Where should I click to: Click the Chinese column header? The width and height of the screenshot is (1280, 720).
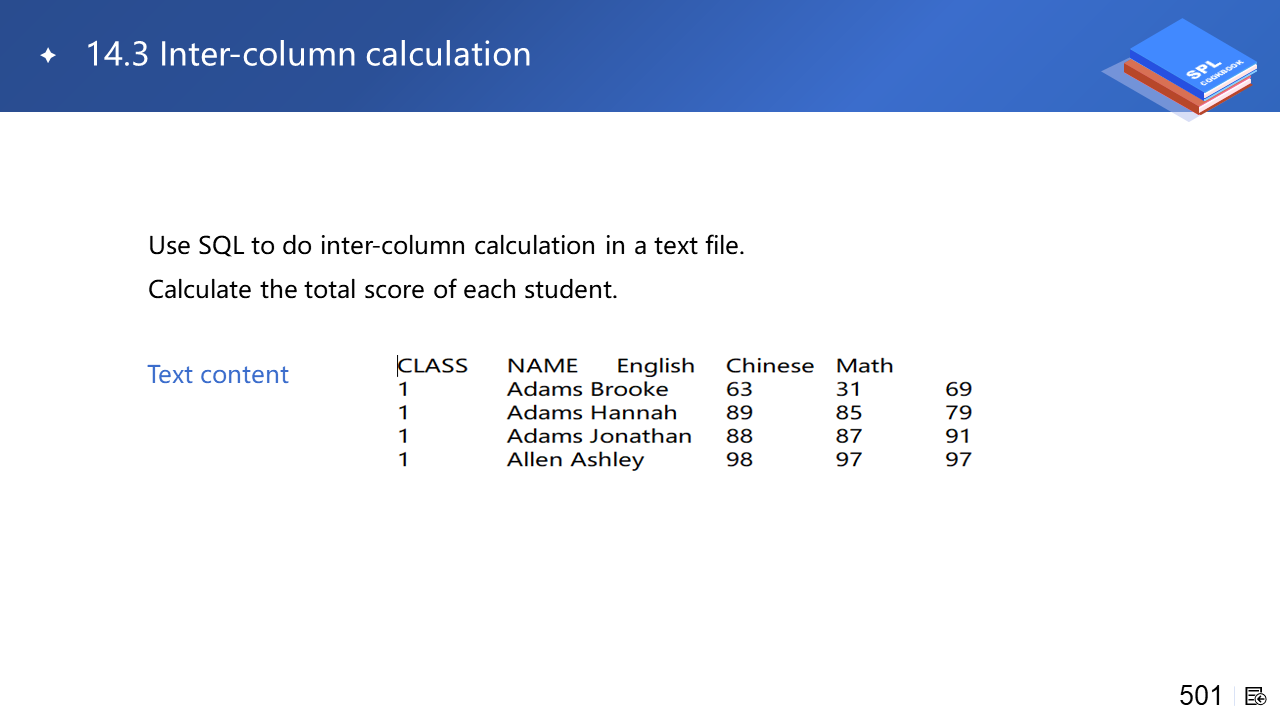769,366
